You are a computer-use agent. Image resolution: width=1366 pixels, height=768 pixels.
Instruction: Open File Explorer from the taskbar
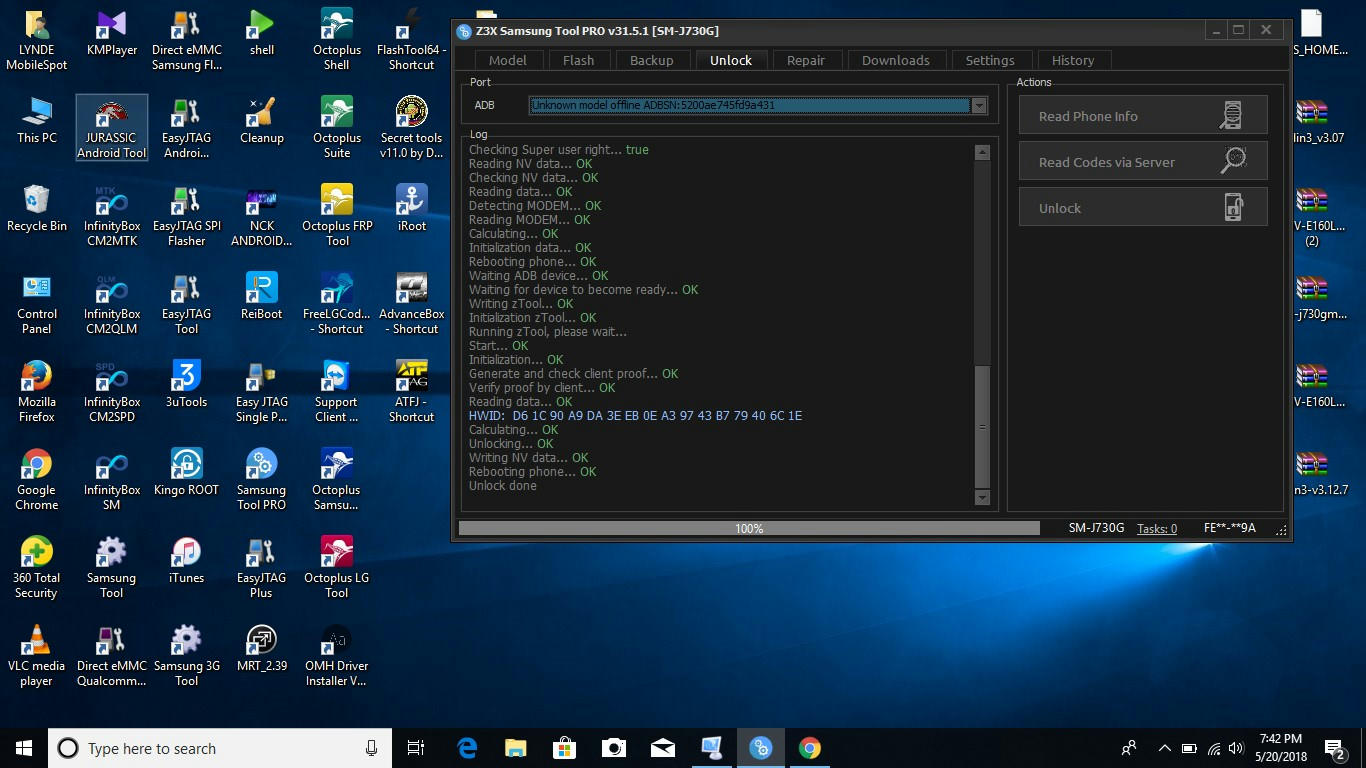(515, 748)
